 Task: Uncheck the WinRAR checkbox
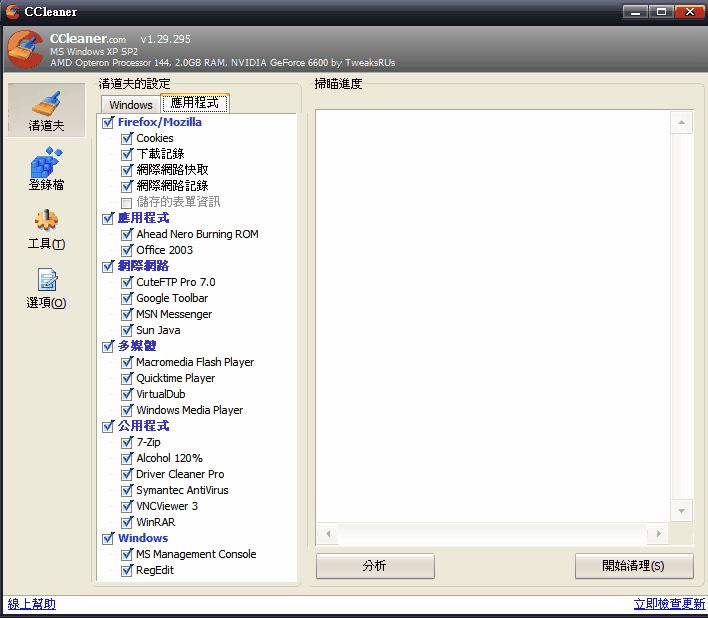(x=127, y=522)
